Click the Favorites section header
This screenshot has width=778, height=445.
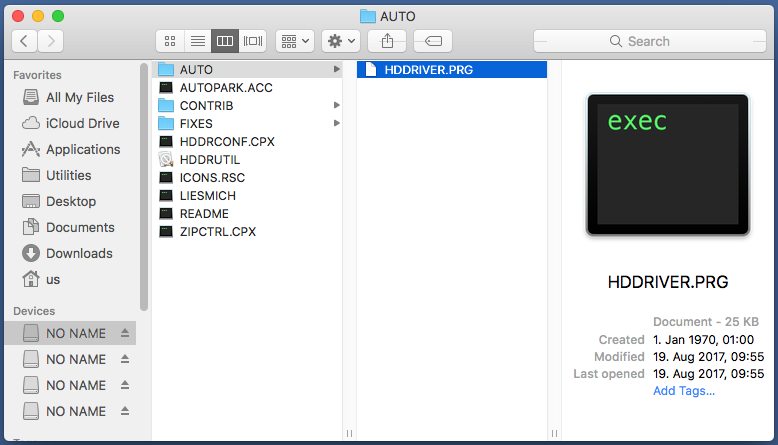point(37,75)
